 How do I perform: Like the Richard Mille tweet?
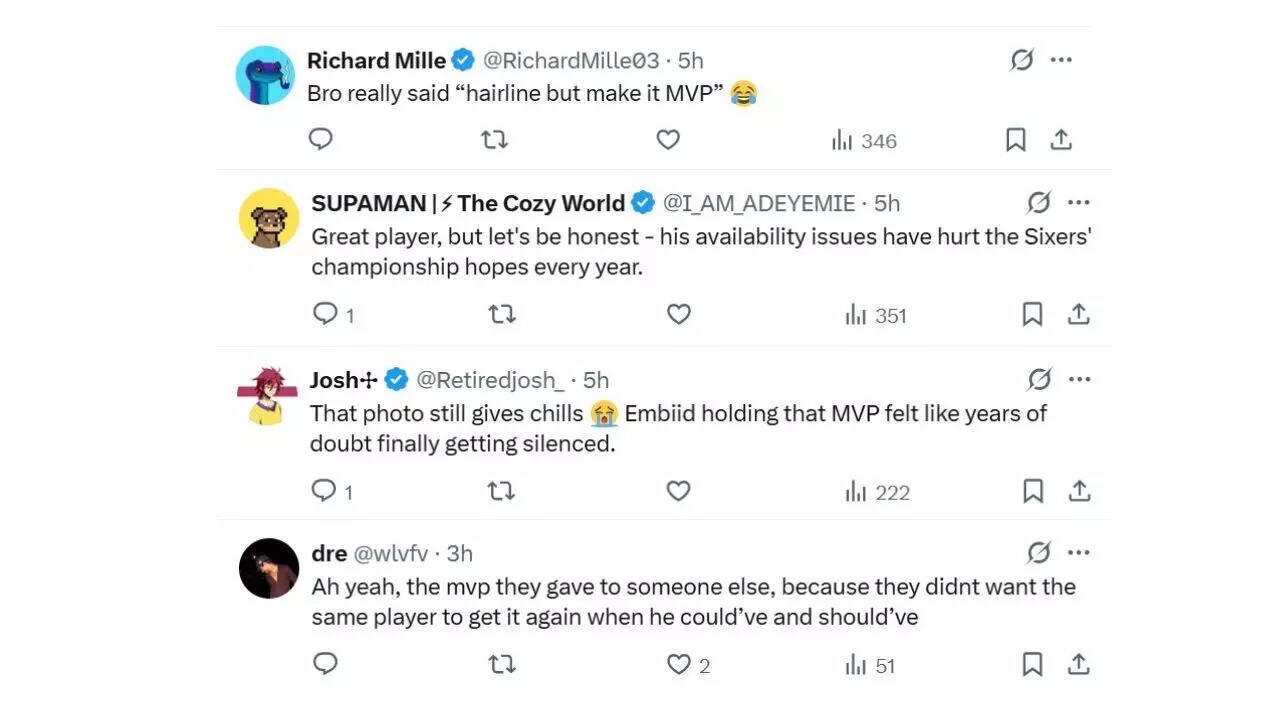[668, 140]
